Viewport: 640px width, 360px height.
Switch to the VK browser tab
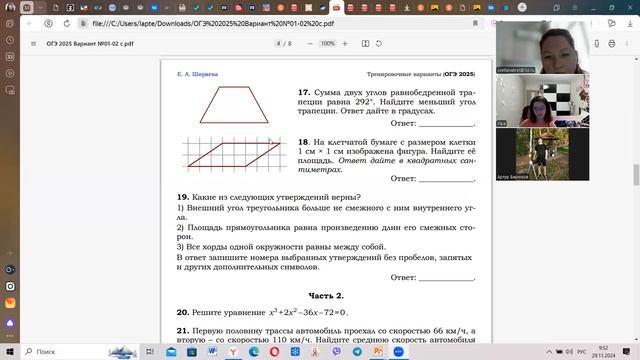click(154, 7)
